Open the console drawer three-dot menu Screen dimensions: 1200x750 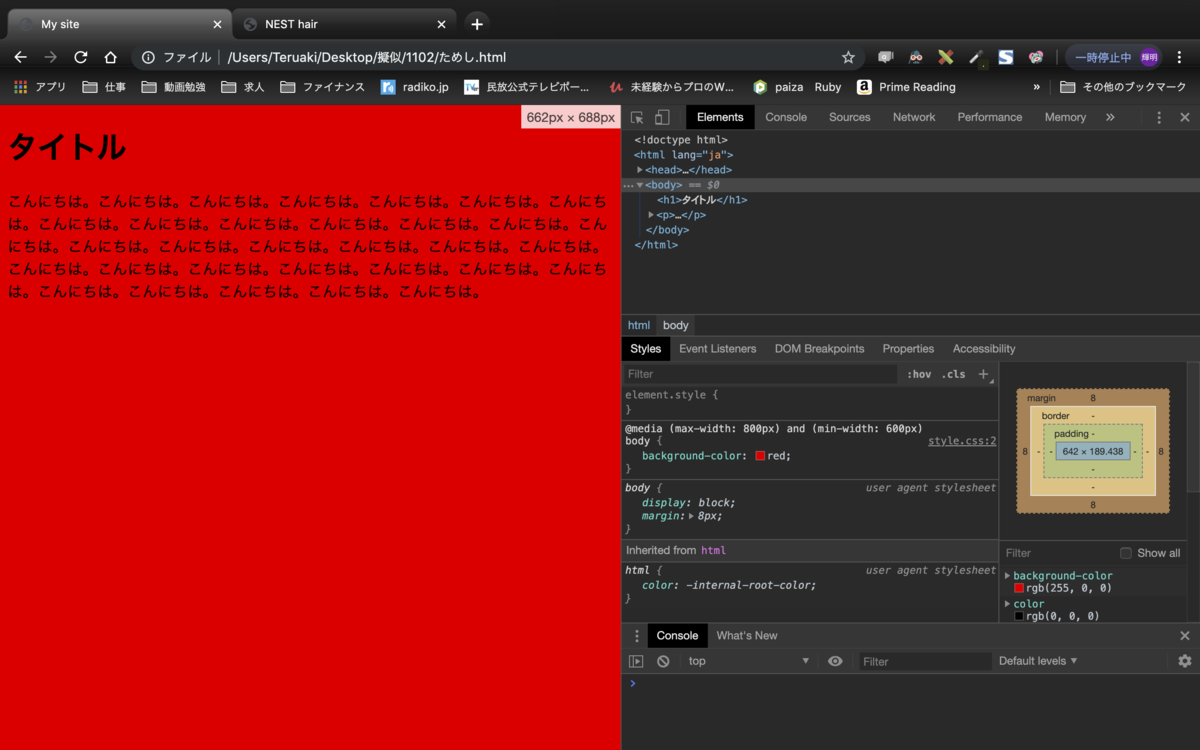(636, 636)
